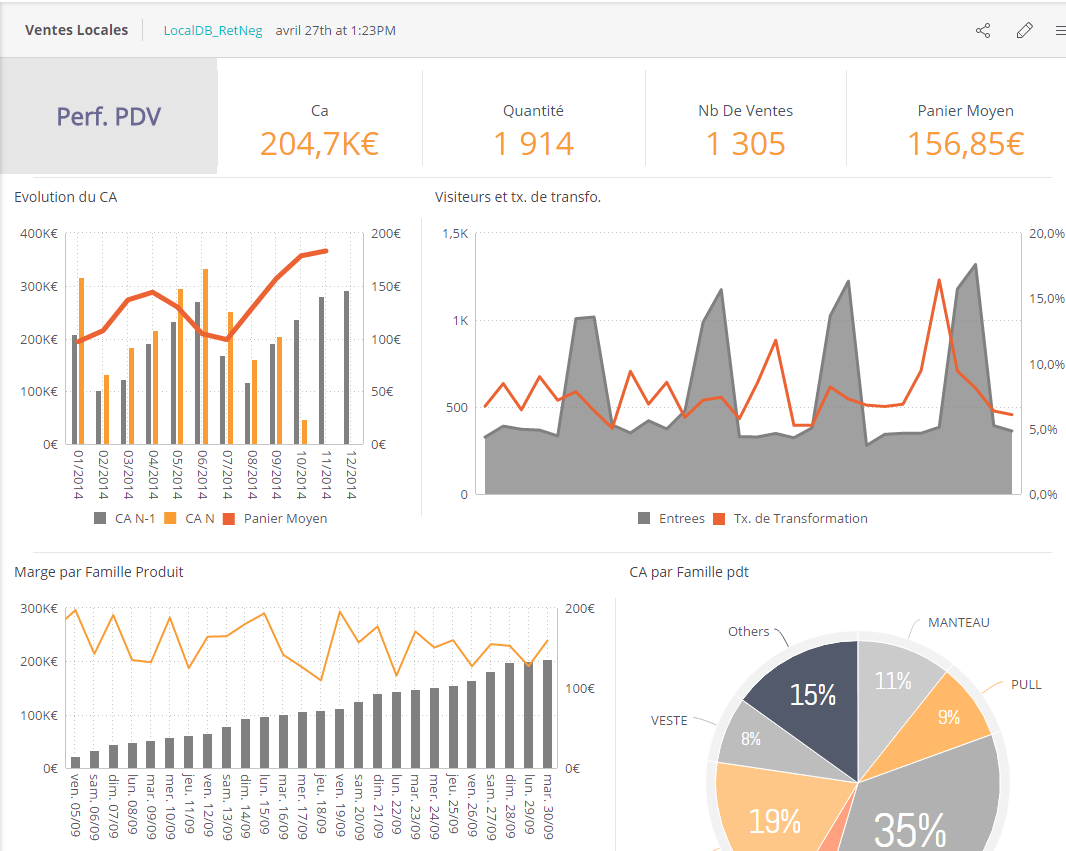
Task: Click the CA N-1 legend label
Action: 135,518
